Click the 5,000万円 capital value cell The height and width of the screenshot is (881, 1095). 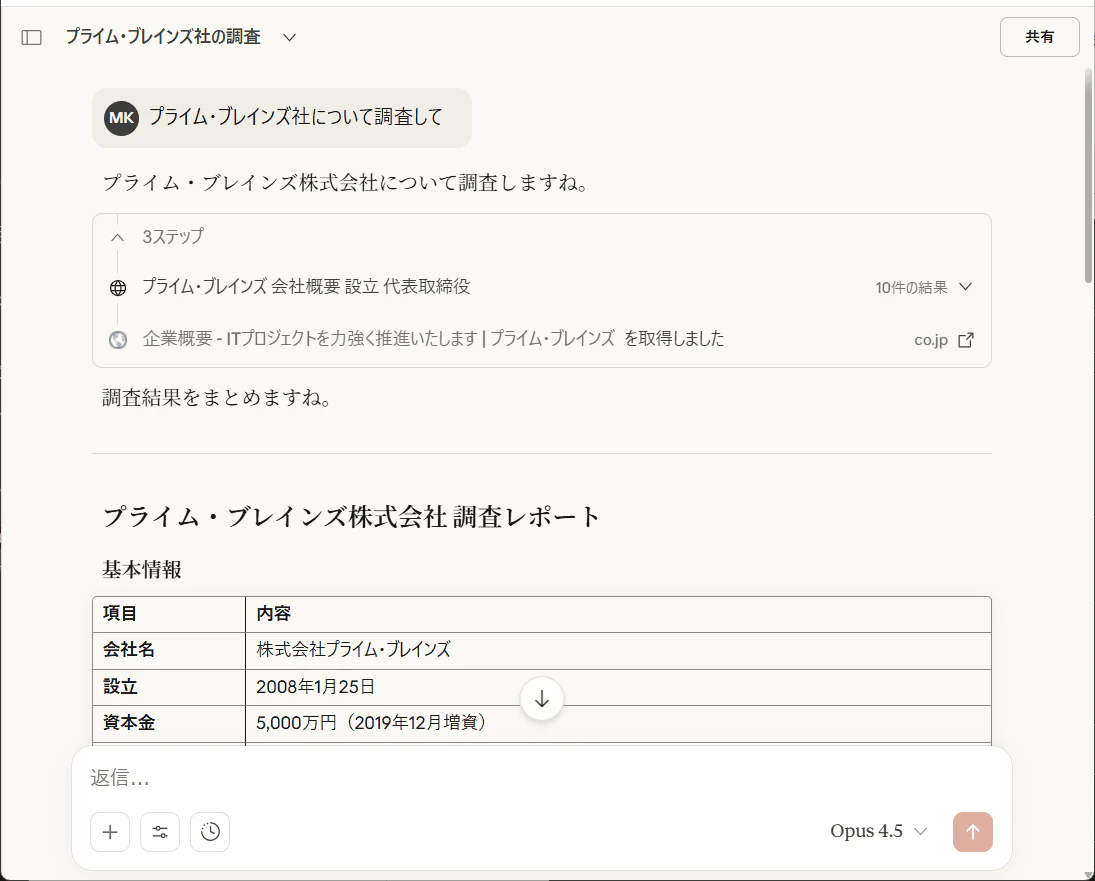[618, 723]
